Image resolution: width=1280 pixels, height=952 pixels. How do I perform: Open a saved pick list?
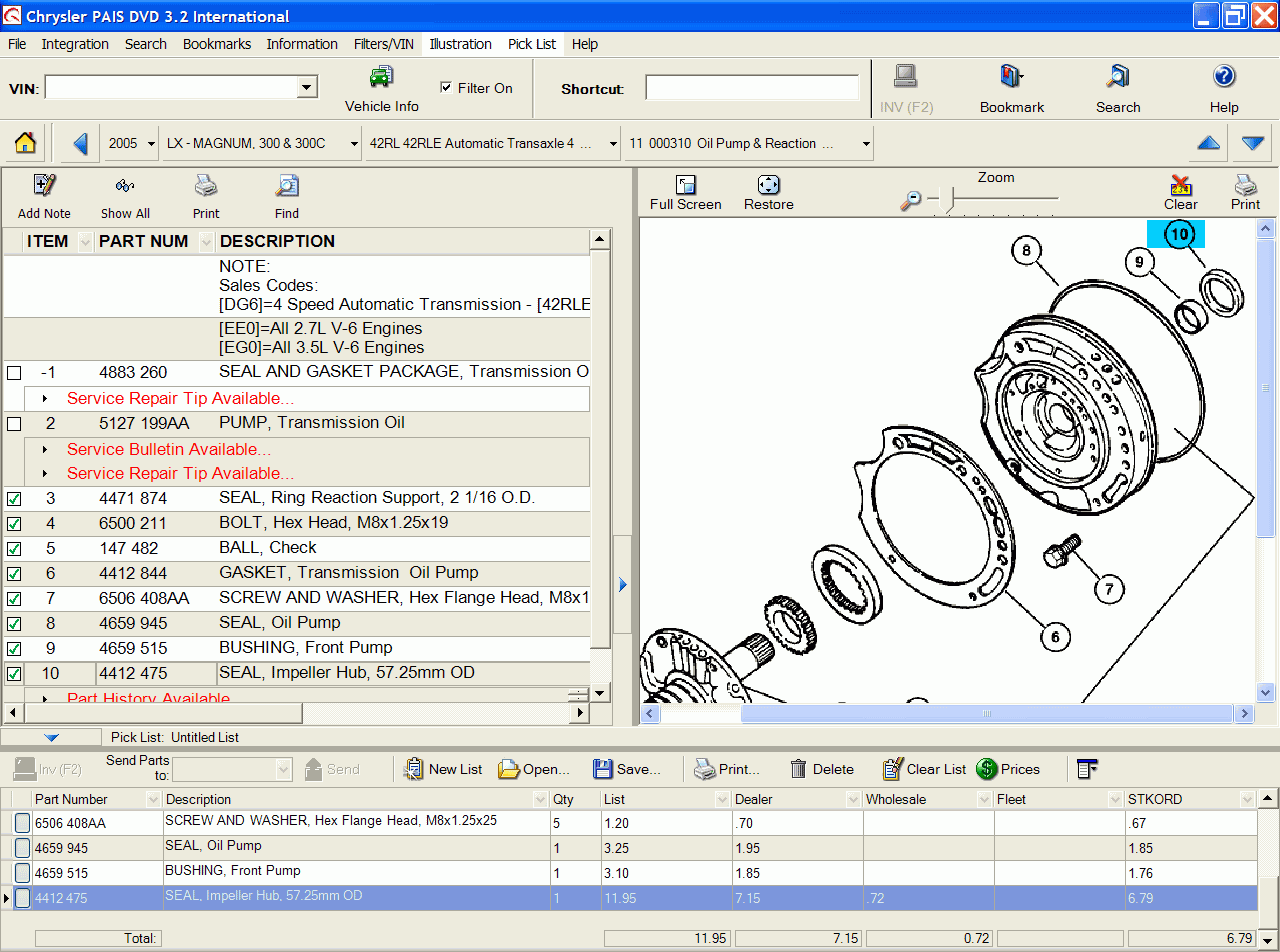[534, 769]
